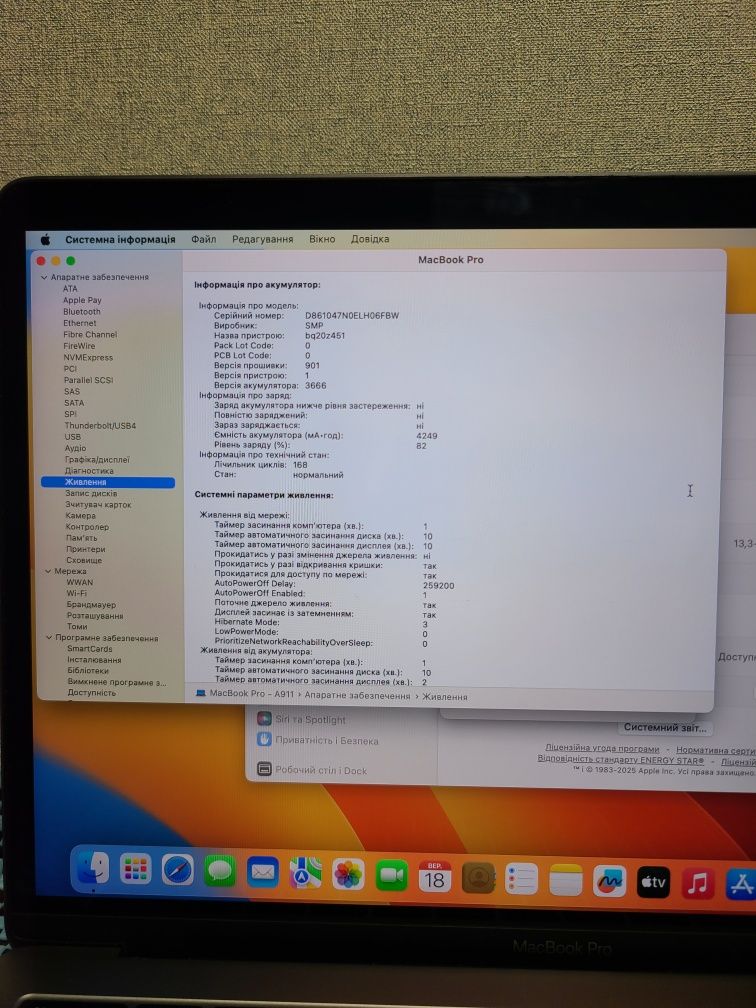Click Апаратне забезпечення in path bar
Image resolution: width=756 pixels, height=1008 pixels.
(x=357, y=696)
